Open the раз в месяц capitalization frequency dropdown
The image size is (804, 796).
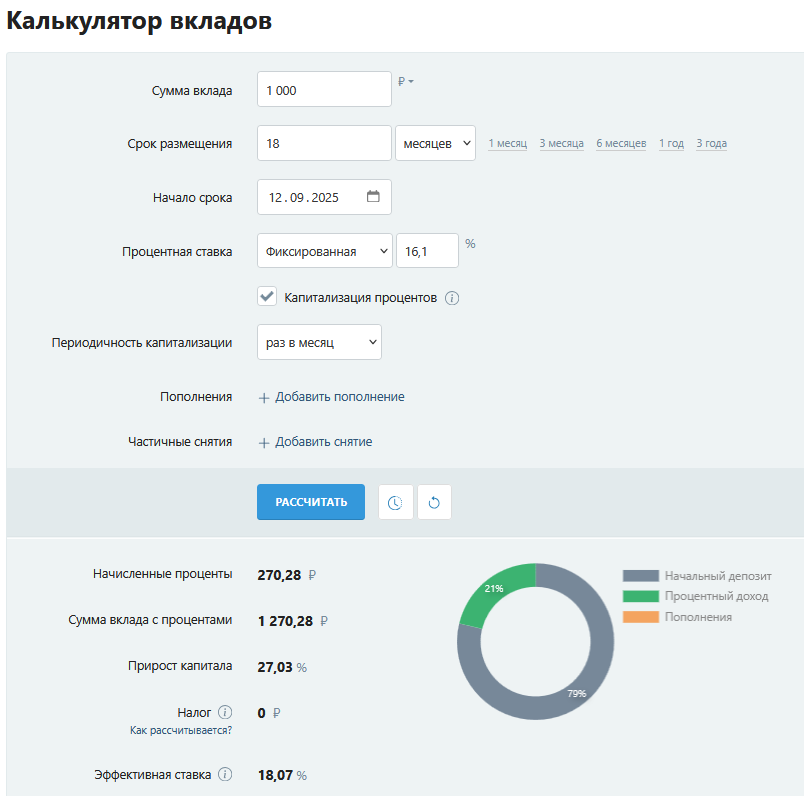(319, 342)
